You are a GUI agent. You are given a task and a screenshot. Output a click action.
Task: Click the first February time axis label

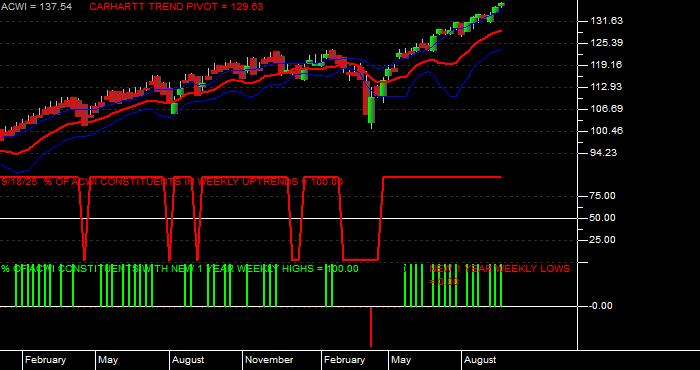(46, 360)
